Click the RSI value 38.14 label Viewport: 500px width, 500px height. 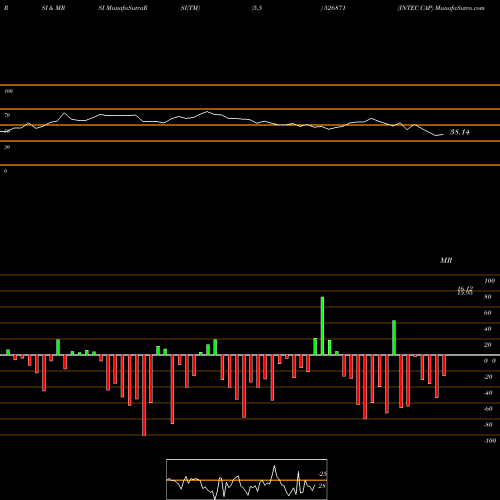pyautogui.click(x=460, y=132)
